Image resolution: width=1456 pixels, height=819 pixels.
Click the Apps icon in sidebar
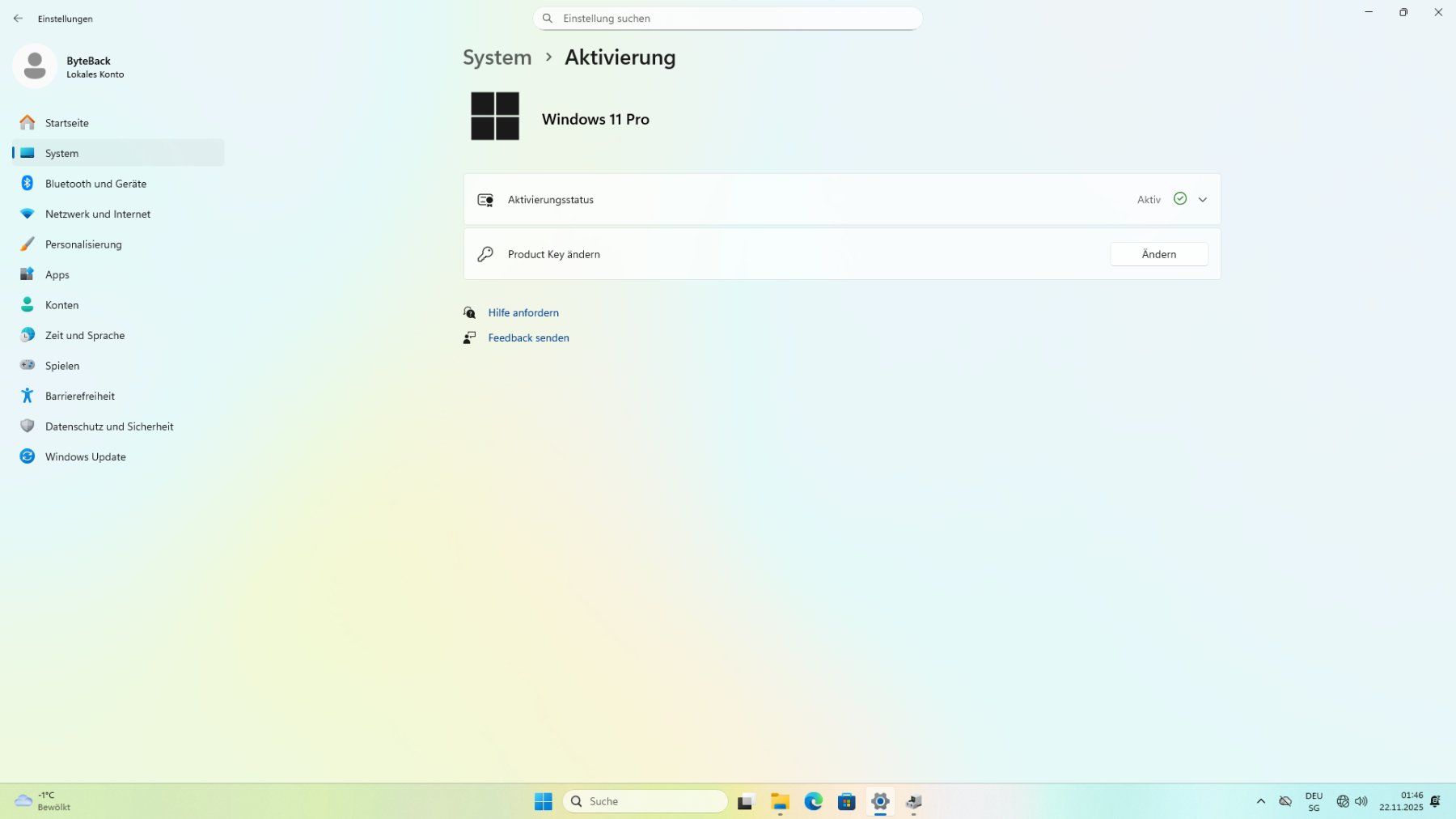(x=28, y=274)
